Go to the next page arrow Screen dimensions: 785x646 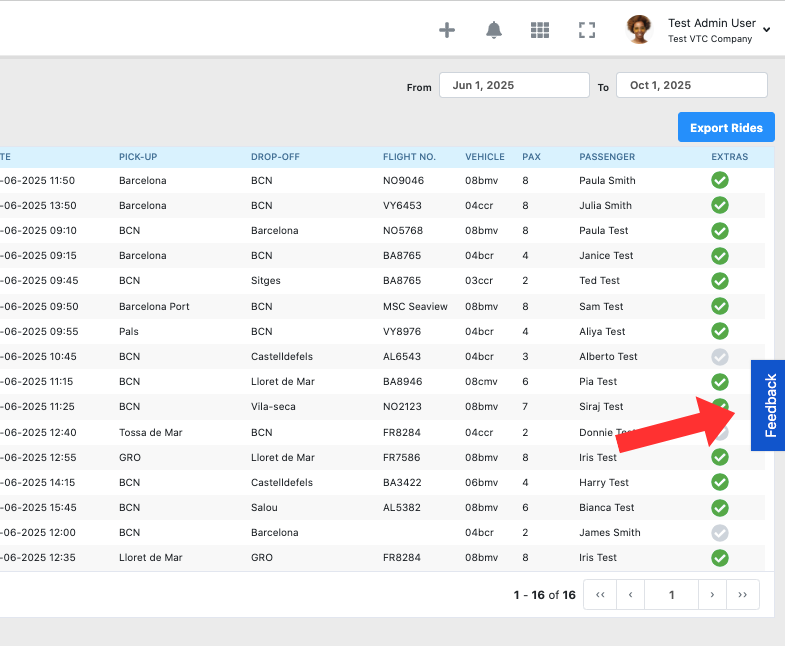tap(712, 595)
